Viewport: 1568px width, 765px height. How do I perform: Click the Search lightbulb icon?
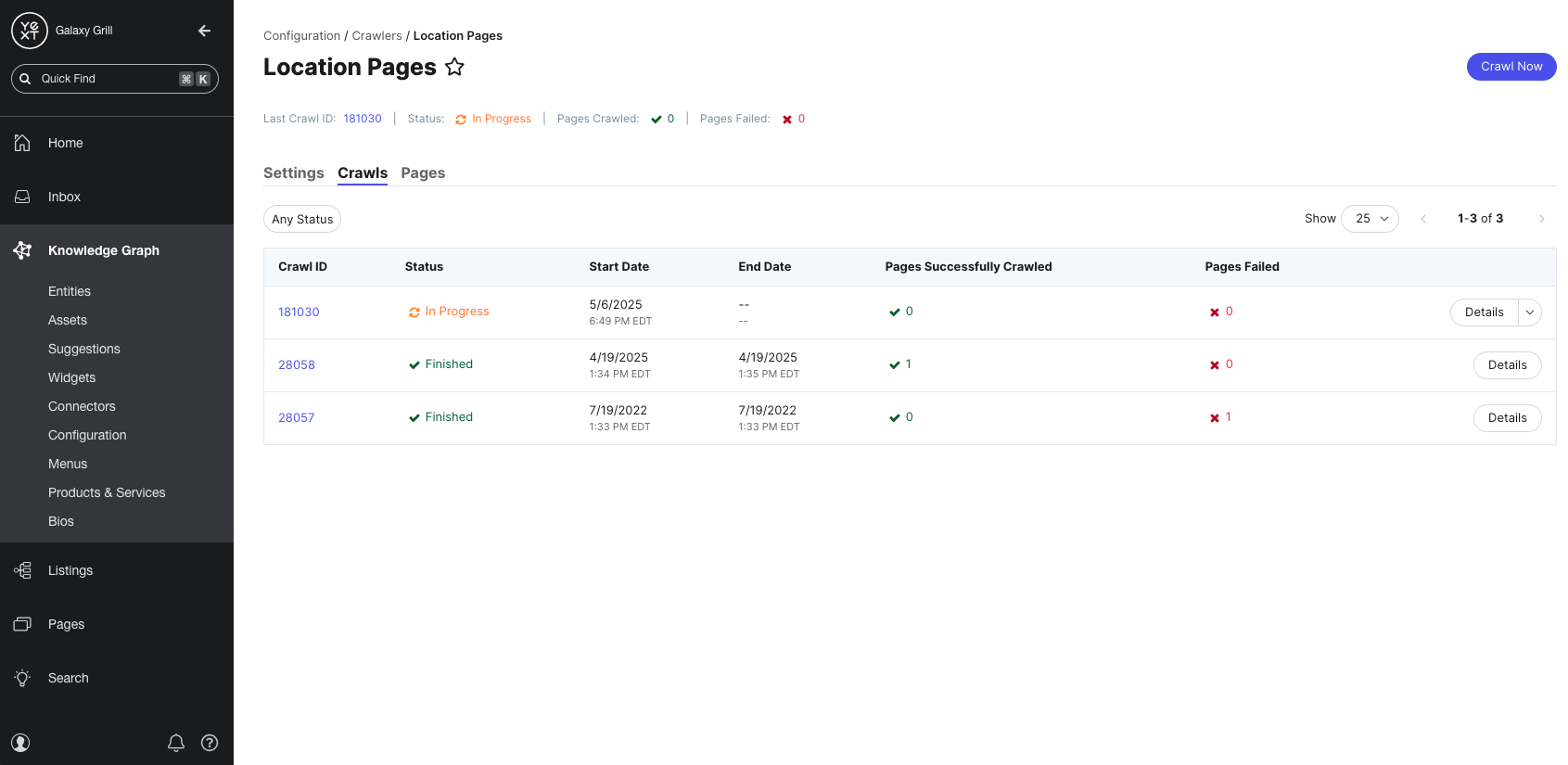point(22,678)
